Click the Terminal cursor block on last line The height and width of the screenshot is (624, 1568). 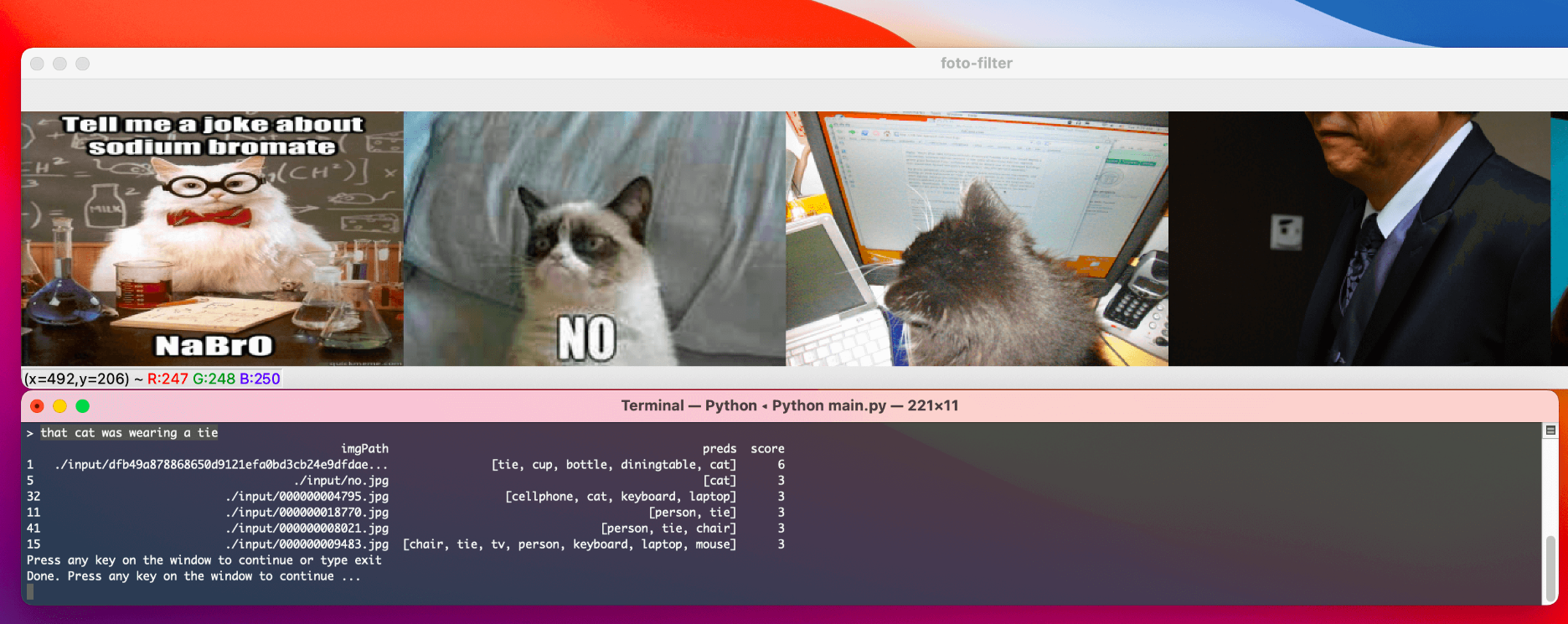[x=31, y=592]
